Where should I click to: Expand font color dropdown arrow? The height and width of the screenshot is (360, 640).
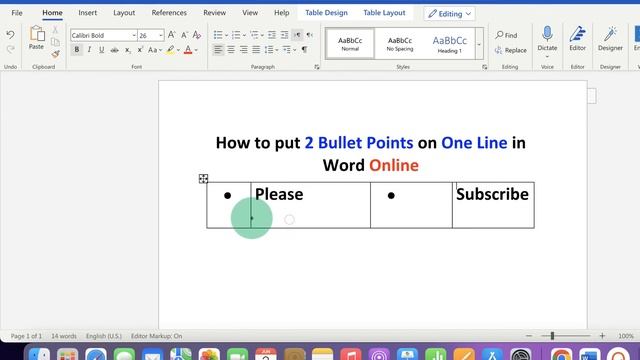[x=196, y=50]
